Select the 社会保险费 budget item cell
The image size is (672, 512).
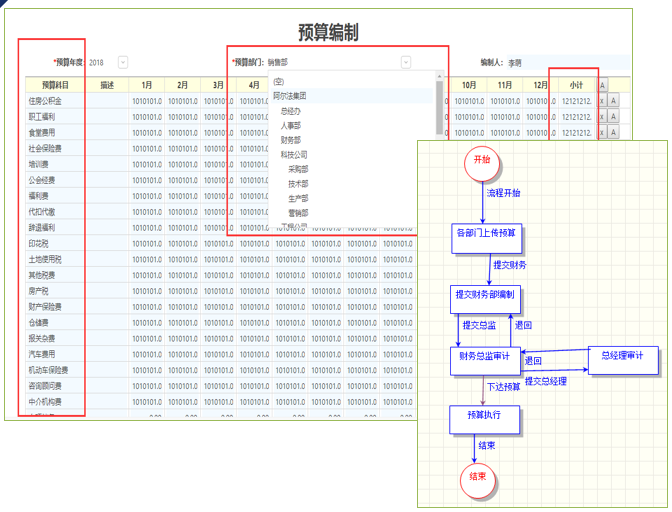55,148
